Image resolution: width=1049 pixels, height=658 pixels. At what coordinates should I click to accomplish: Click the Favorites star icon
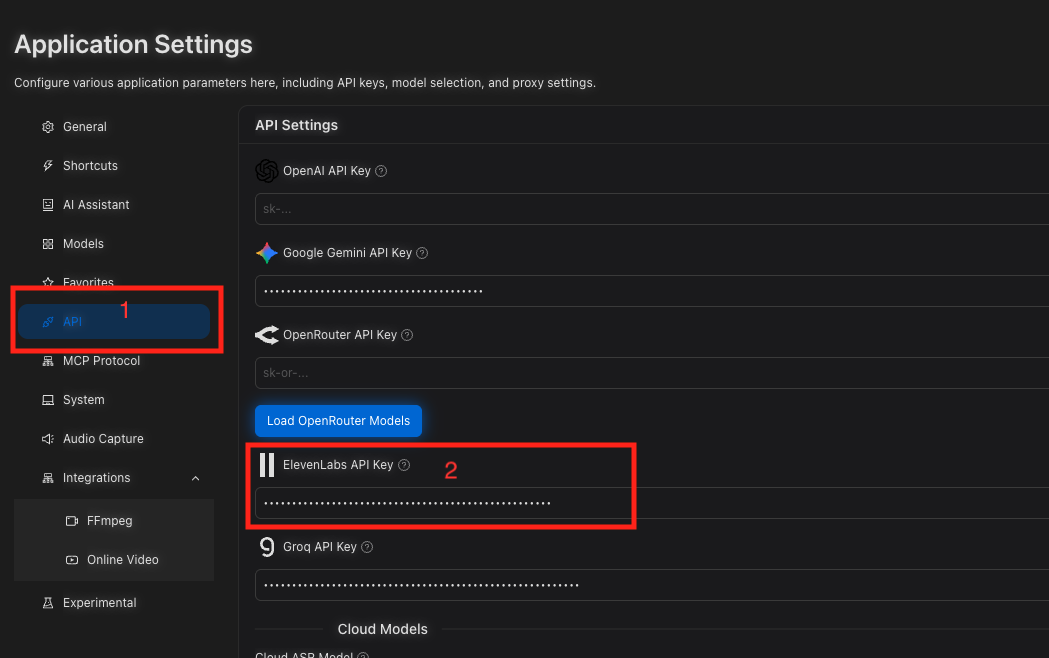48,283
